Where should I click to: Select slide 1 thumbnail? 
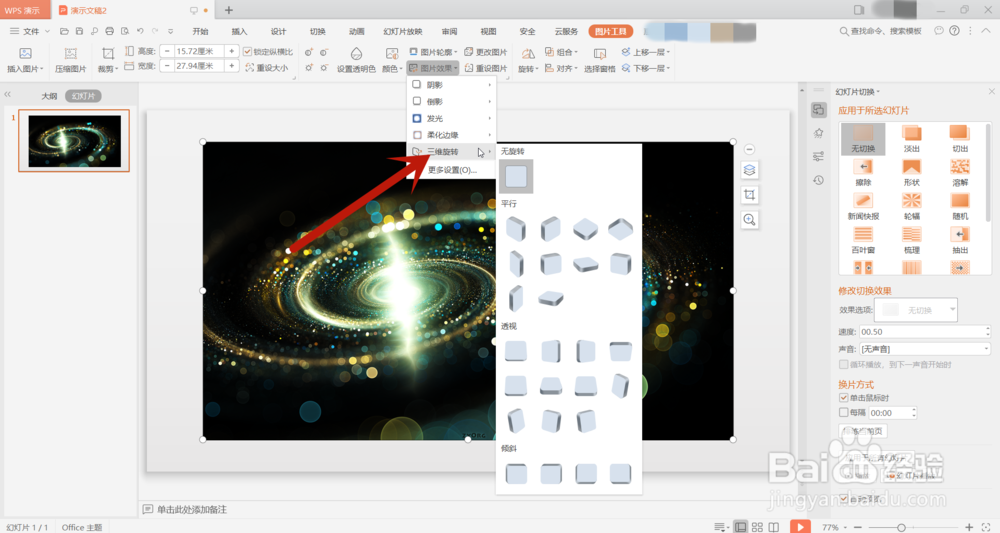tap(74, 140)
